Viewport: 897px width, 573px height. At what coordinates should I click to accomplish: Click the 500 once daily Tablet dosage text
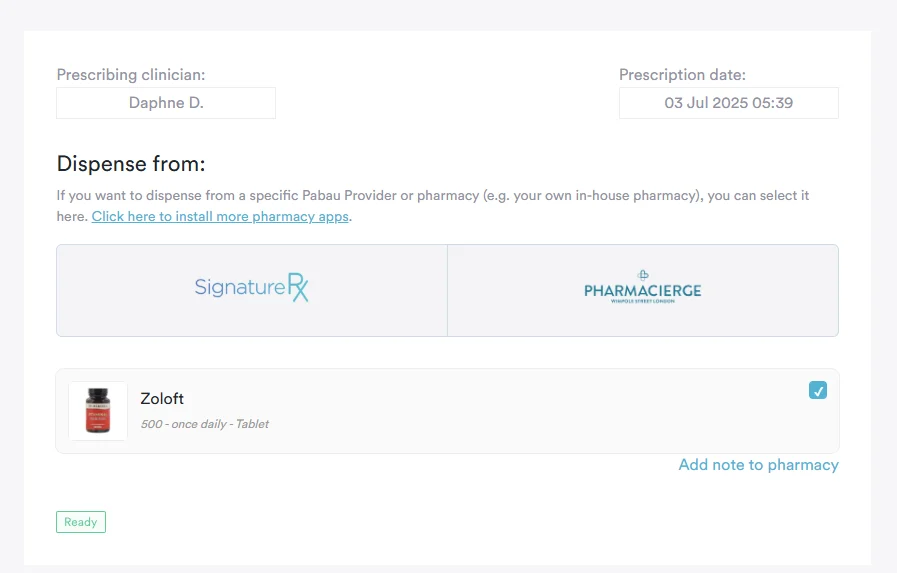(x=204, y=424)
